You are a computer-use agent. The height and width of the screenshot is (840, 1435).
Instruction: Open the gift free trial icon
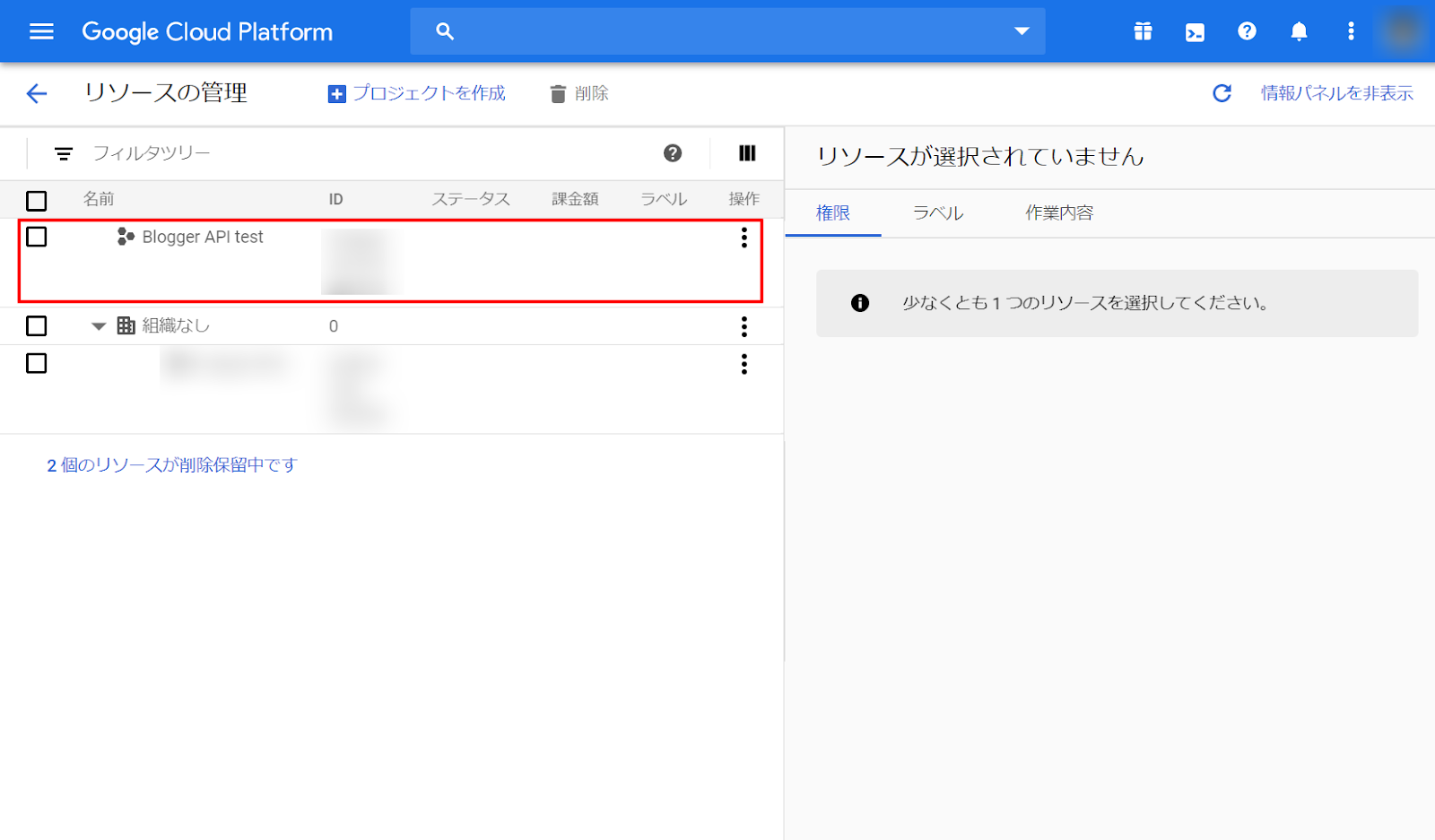click(x=1143, y=31)
